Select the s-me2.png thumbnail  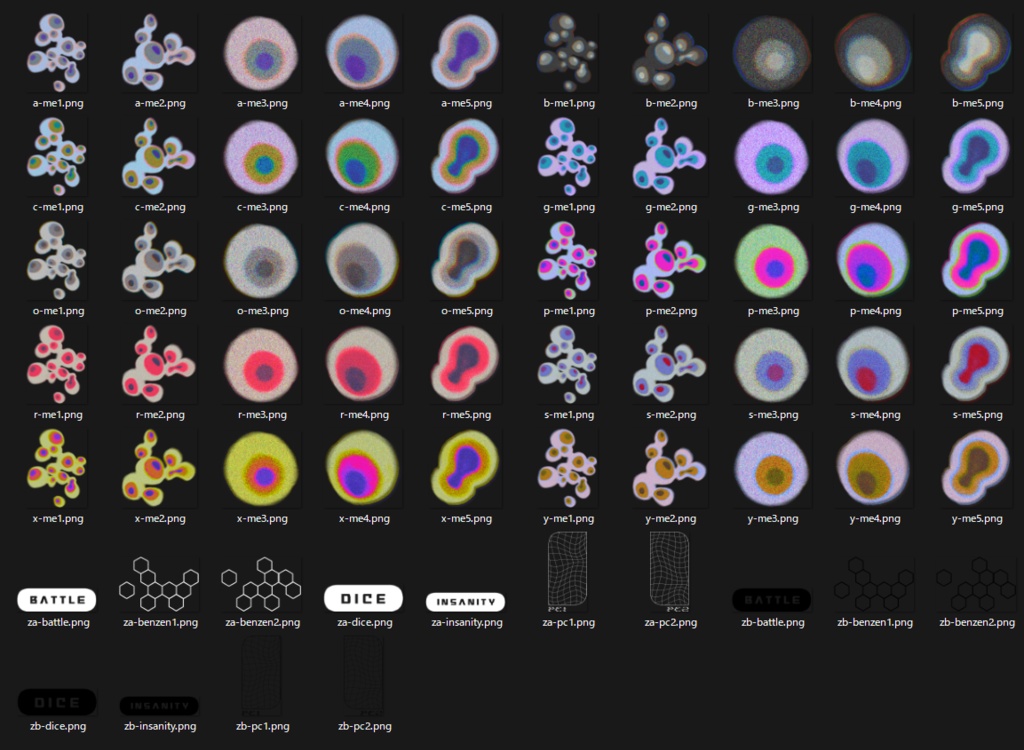pyautogui.click(x=670, y=365)
